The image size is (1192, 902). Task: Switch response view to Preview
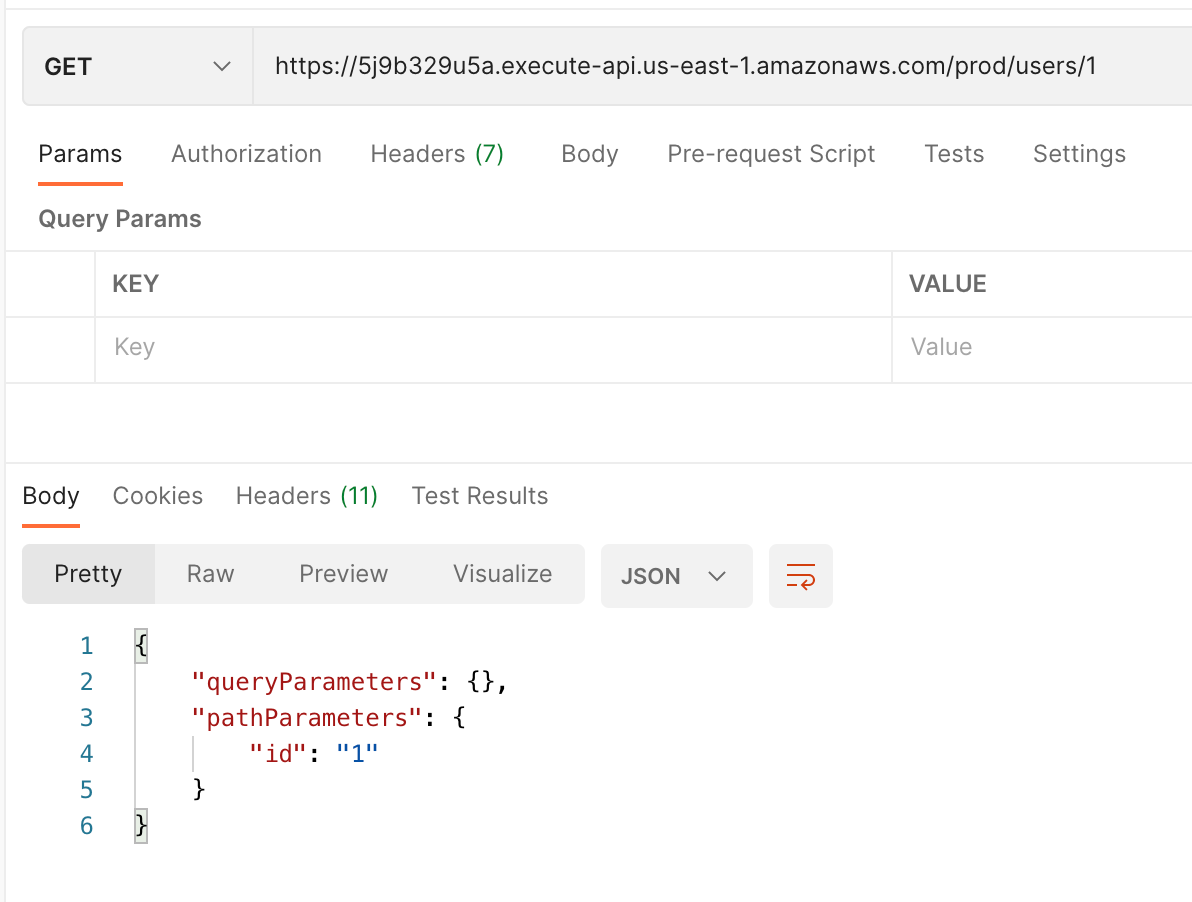coord(343,574)
